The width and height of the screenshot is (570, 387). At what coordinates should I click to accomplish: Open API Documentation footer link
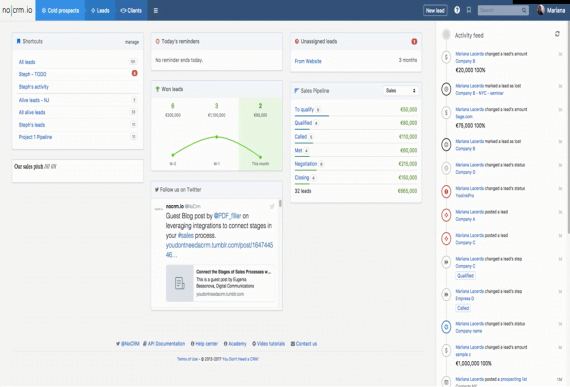tap(164, 344)
